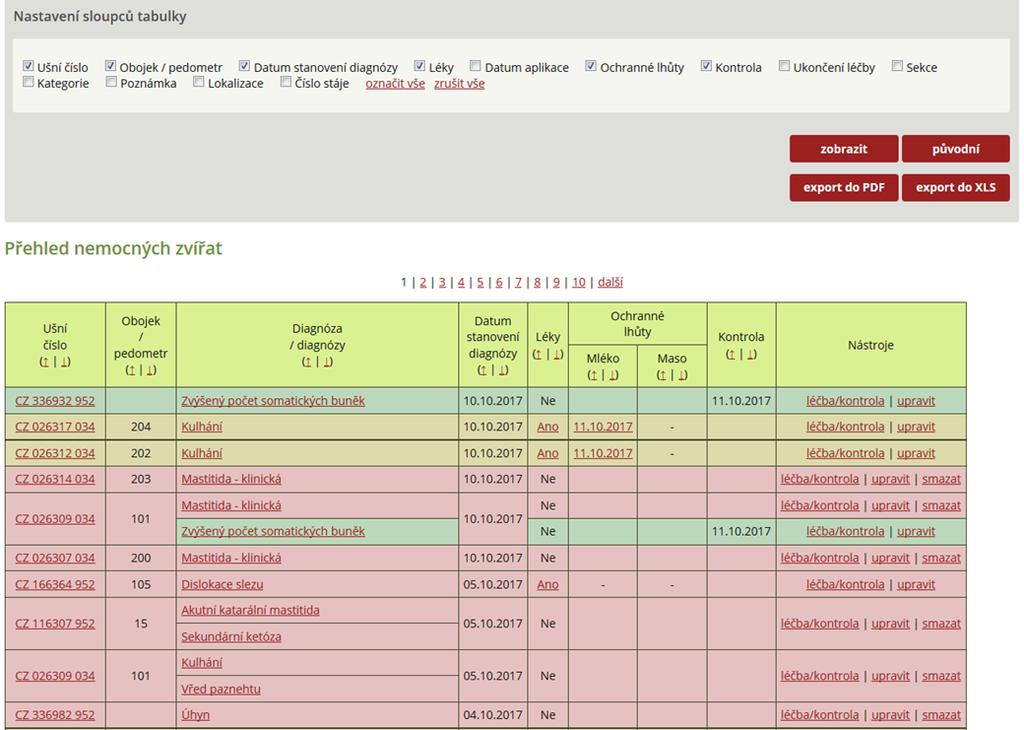Screen dimensions: 1024x730
Task: Sort Datum stanovení diagnózy ascending arrow
Action: tap(483, 370)
